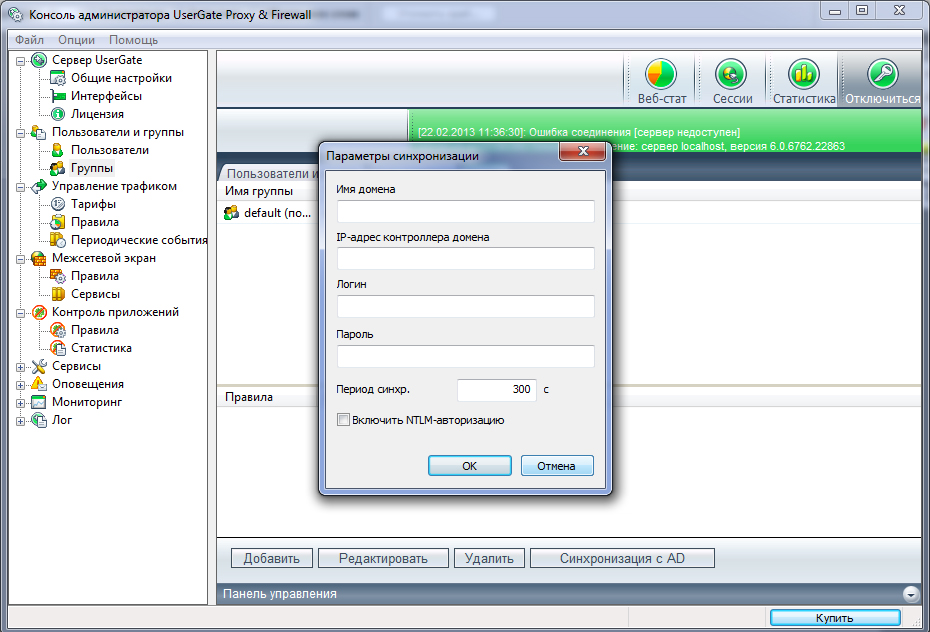Screen dimensions: 930x632
Task: Confirm dialog with OK button
Action: 470,465
